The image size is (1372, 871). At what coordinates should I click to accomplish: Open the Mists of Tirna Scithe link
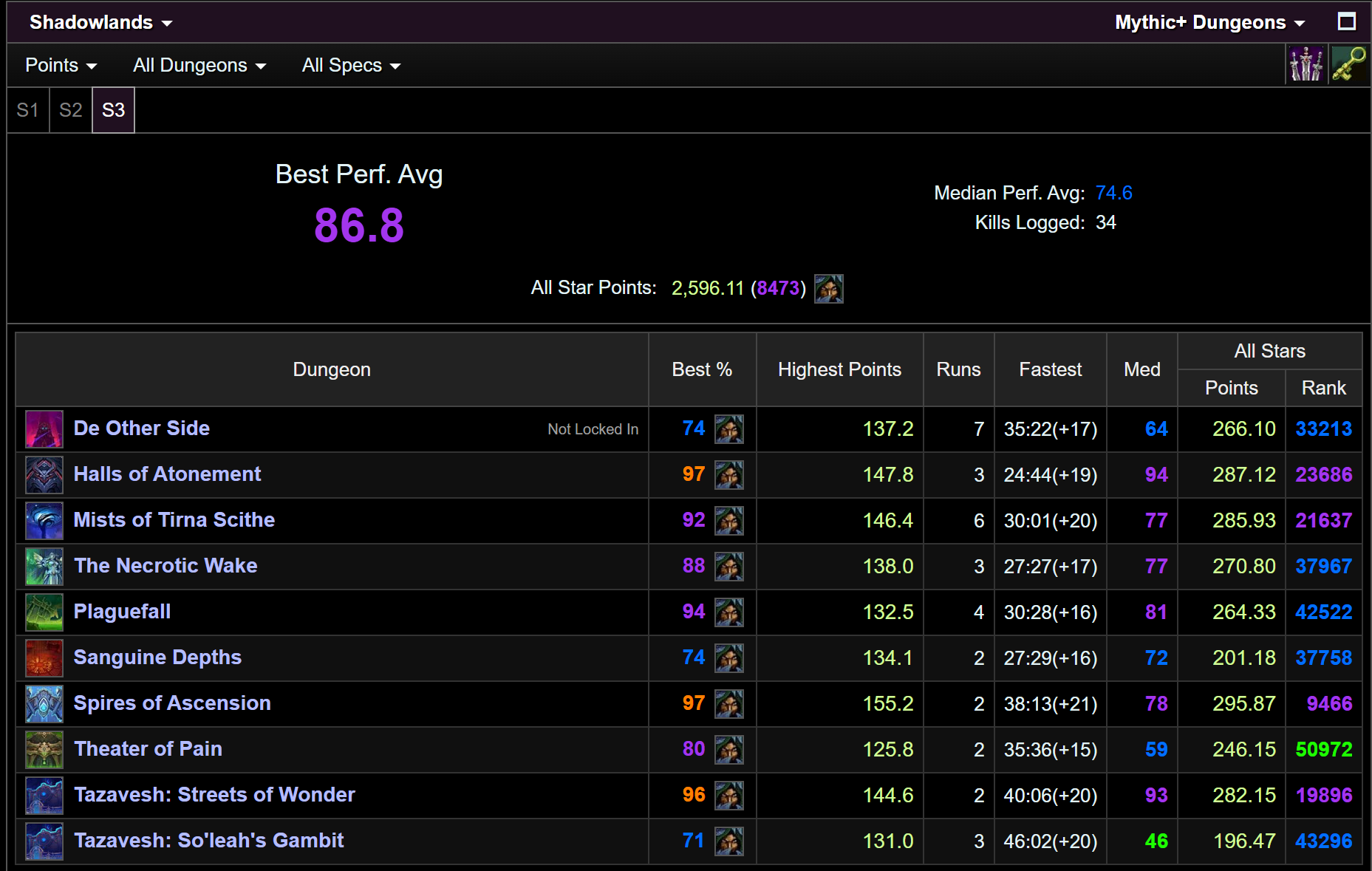(174, 519)
